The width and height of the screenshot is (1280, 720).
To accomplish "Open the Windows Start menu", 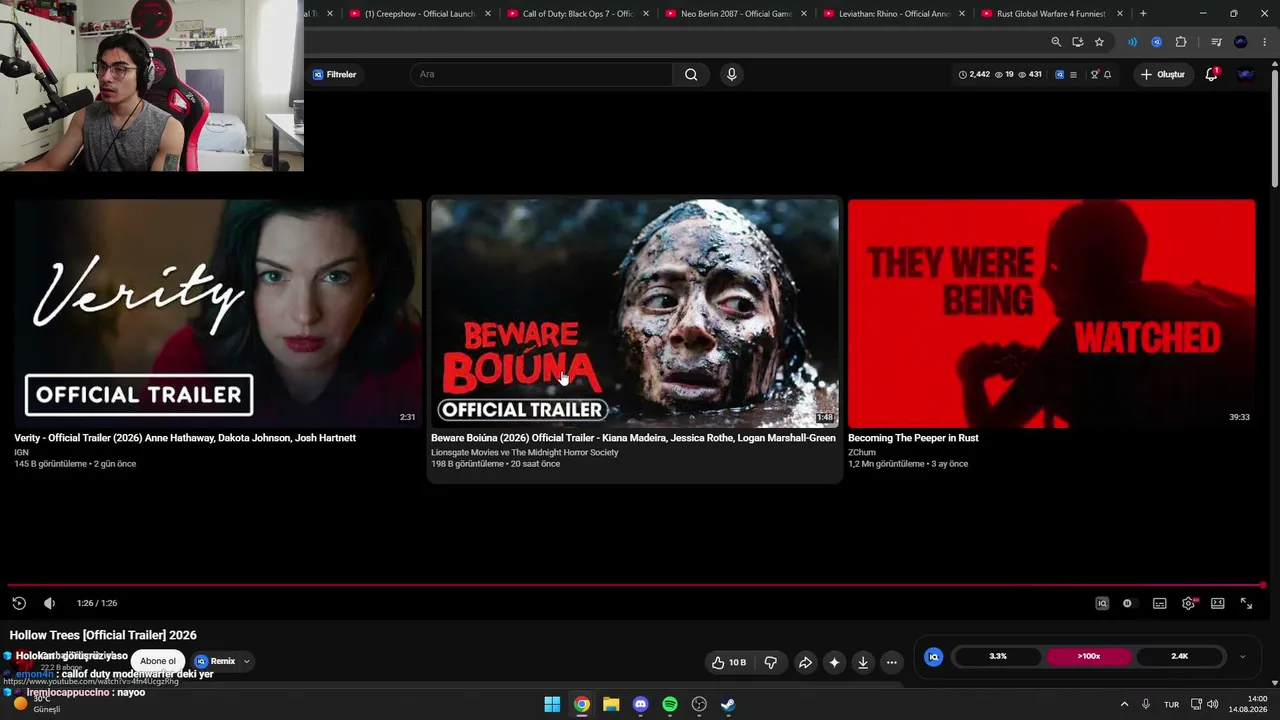I will click(552, 704).
